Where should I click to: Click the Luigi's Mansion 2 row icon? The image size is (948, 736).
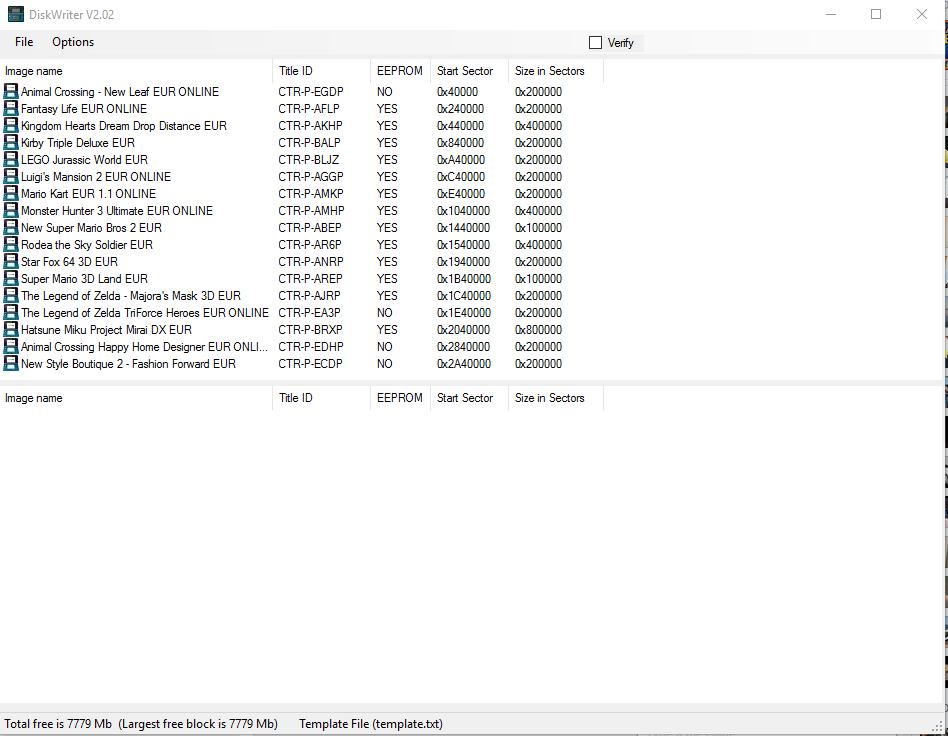coord(11,176)
